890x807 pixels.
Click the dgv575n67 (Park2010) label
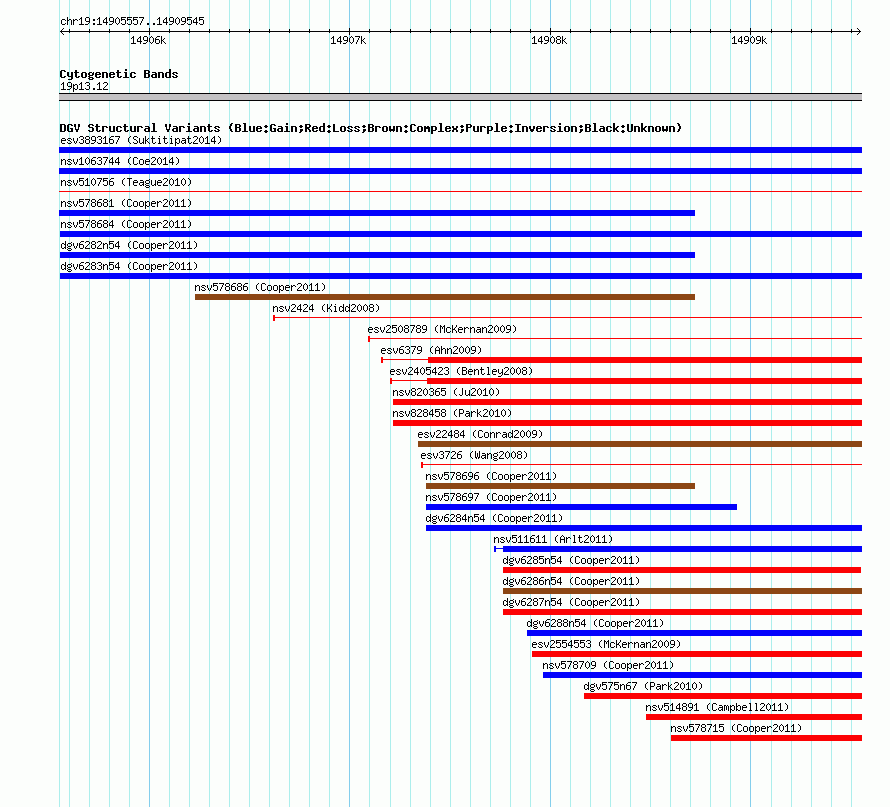tap(643, 686)
